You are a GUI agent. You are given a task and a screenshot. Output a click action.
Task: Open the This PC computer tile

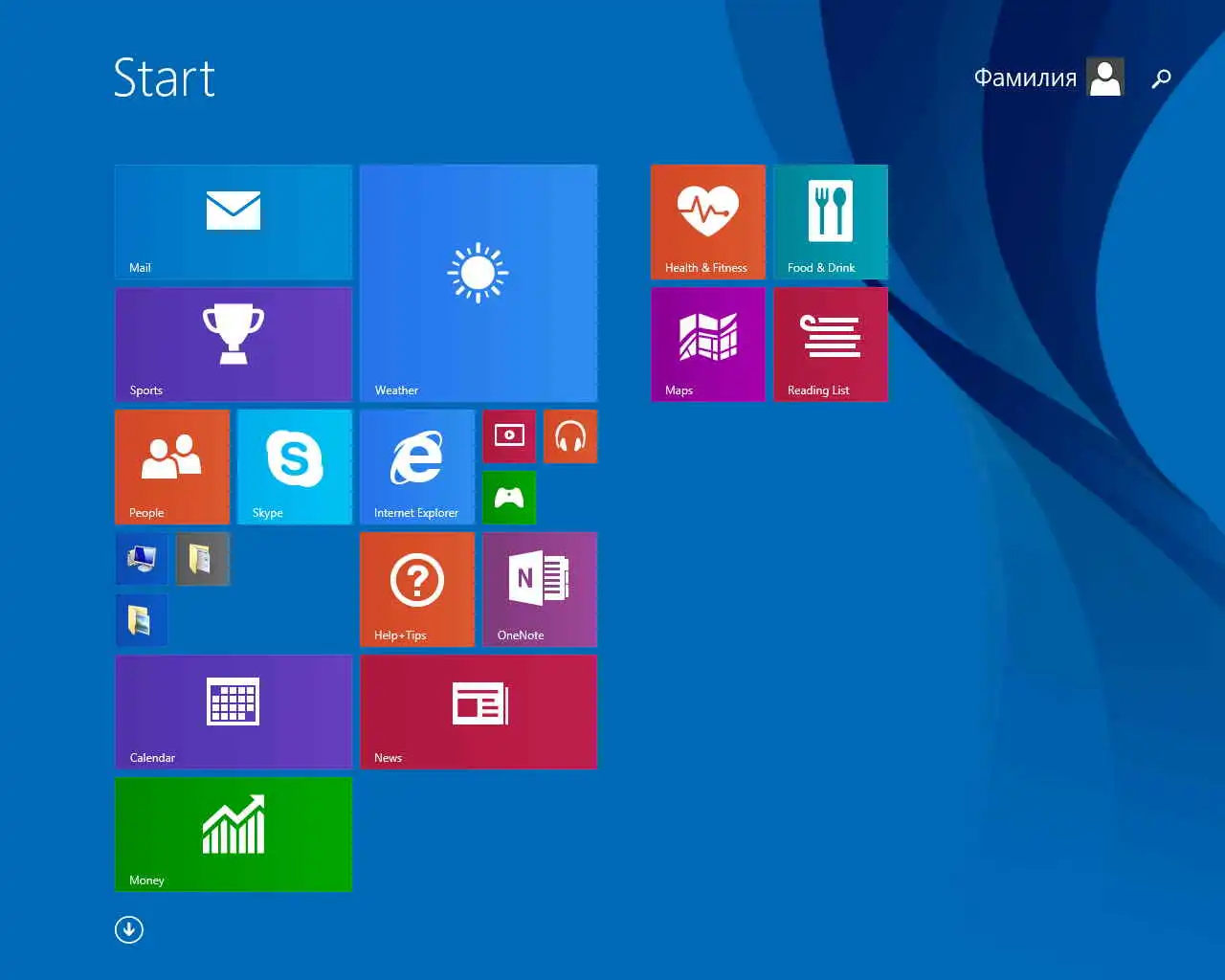[x=142, y=559]
